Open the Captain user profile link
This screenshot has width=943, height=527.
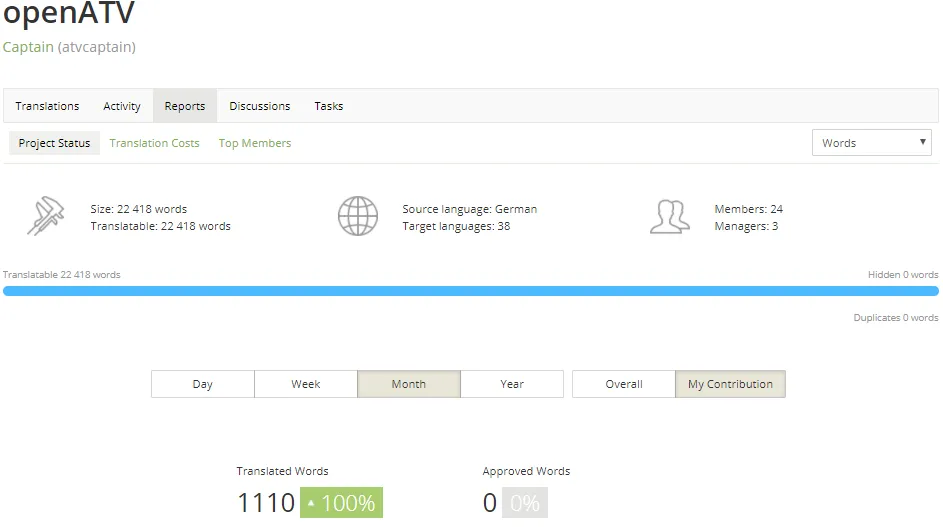(x=28, y=47)
